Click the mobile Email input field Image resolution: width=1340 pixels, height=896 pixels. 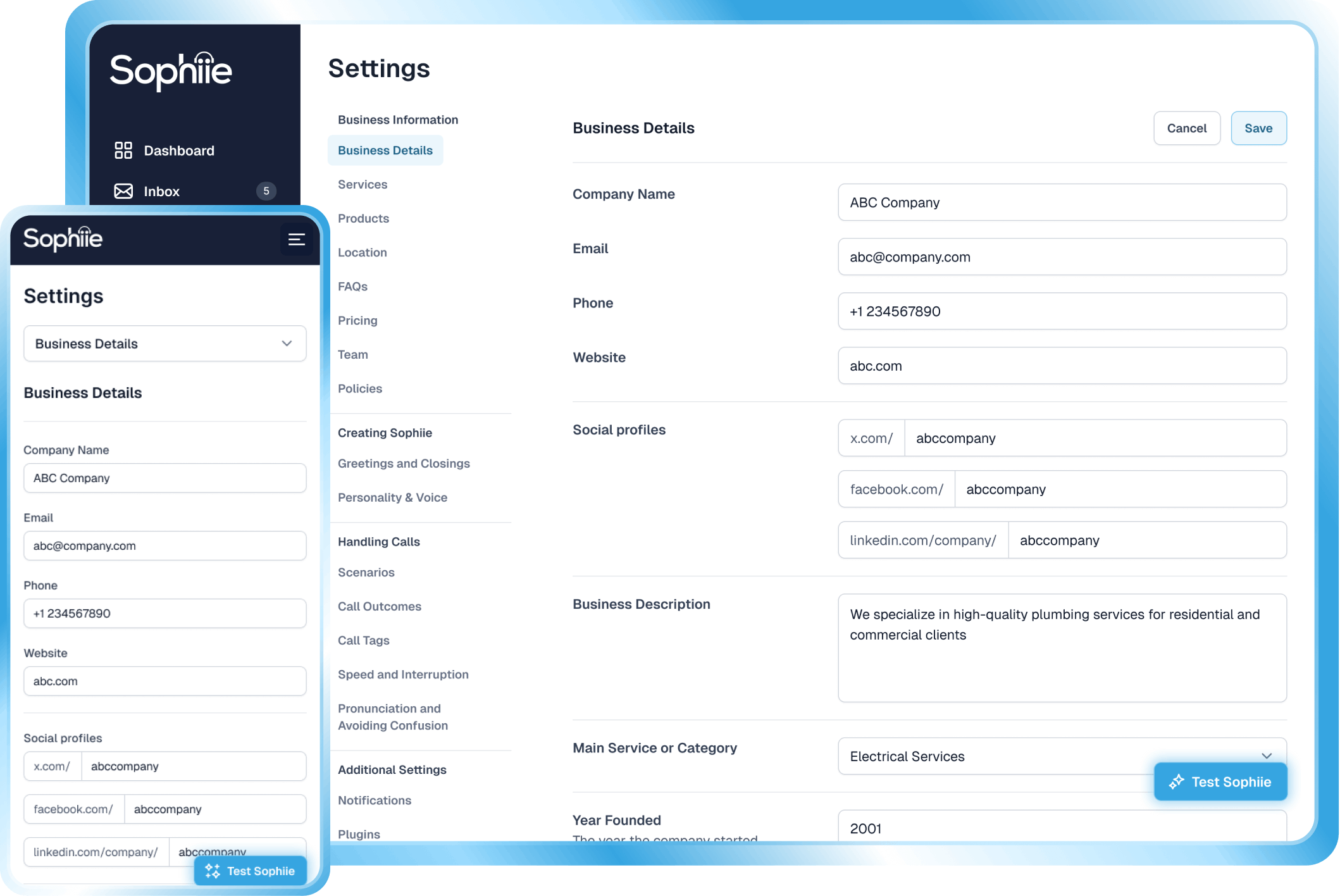click(x=165, y=546)
